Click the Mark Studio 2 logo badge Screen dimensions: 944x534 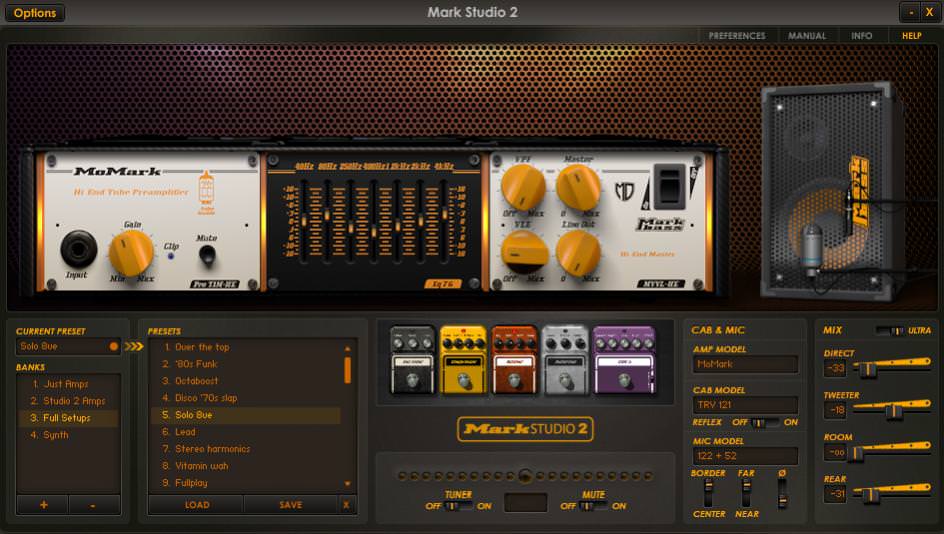tap(525, 429)
